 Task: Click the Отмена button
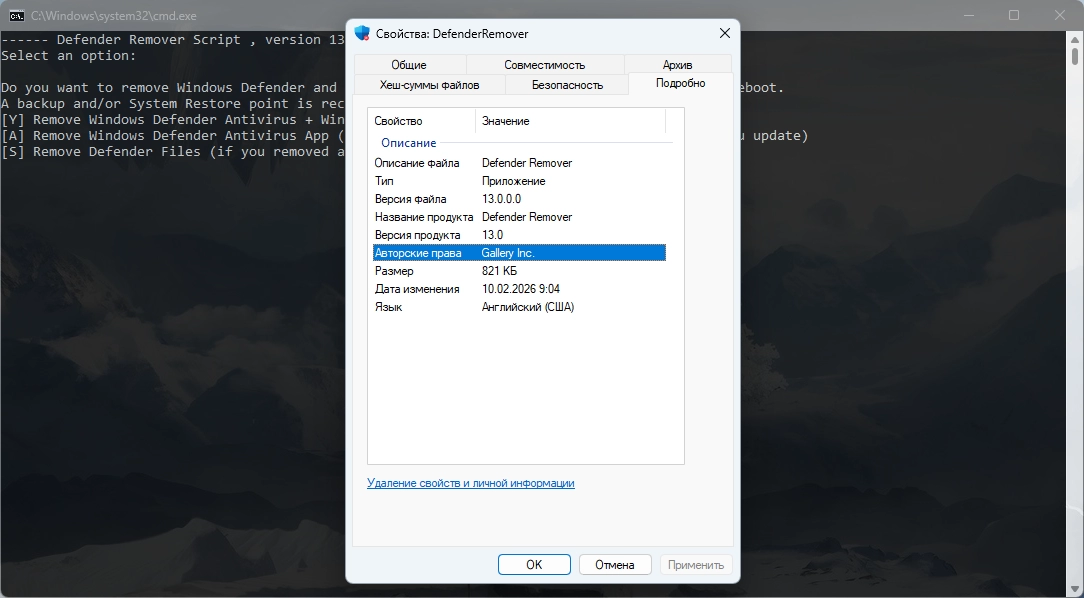(x=615, y=565)
